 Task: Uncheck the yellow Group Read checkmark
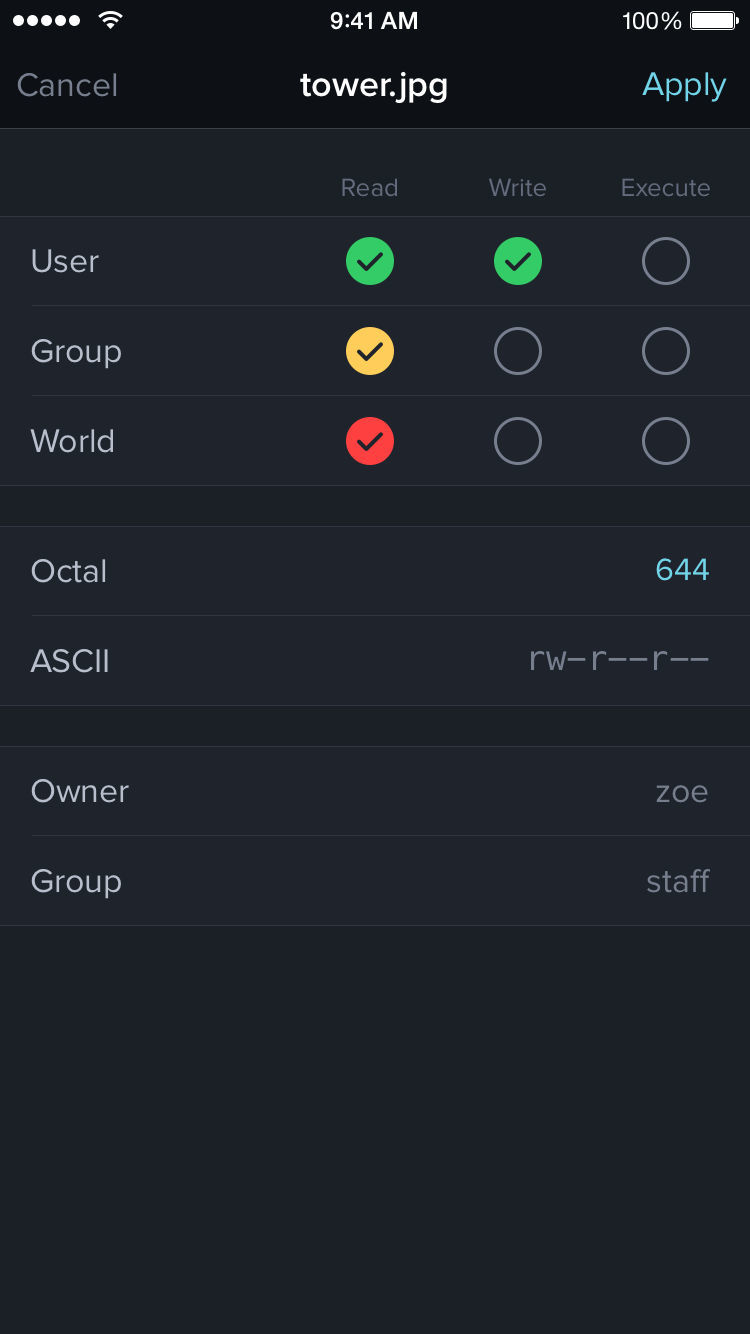(370, 351)
